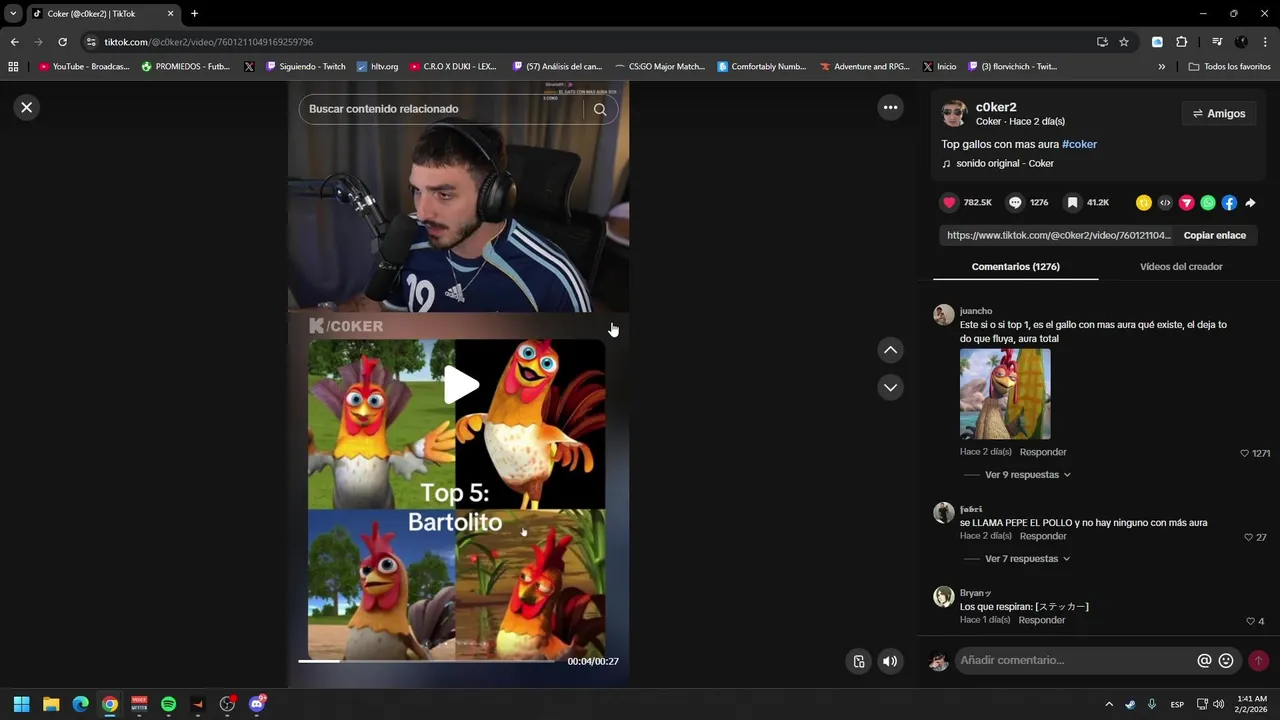The width and height of the screenshot is (1280, 720).
Task: Click the embed code icon
Action: pyautogui.click(x=1165, y=203)
